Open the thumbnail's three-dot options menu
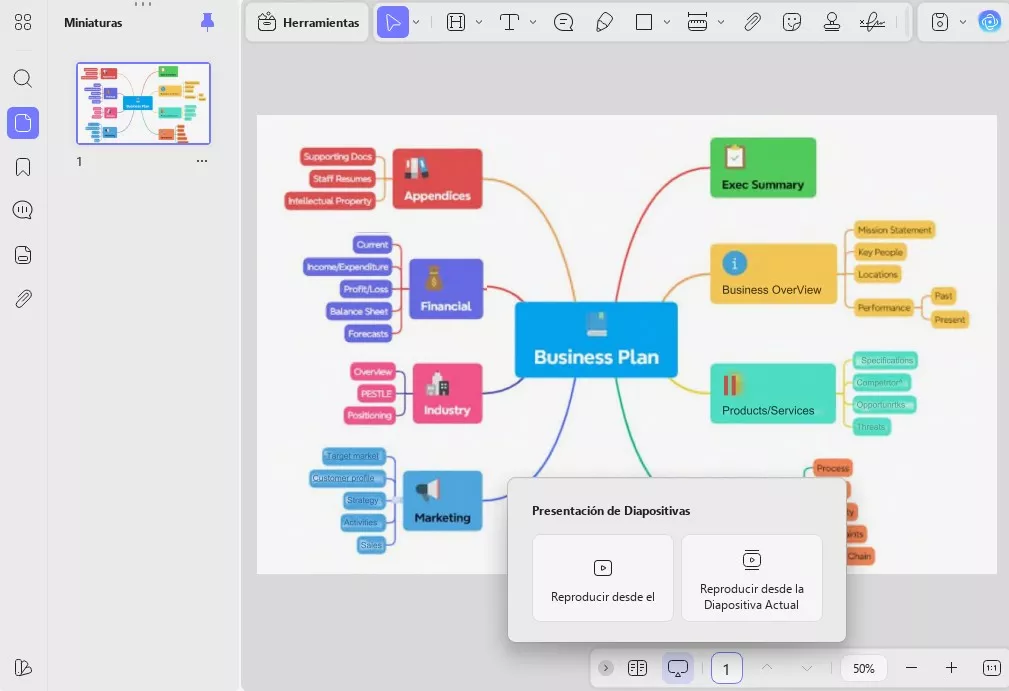 click(202, 161)
